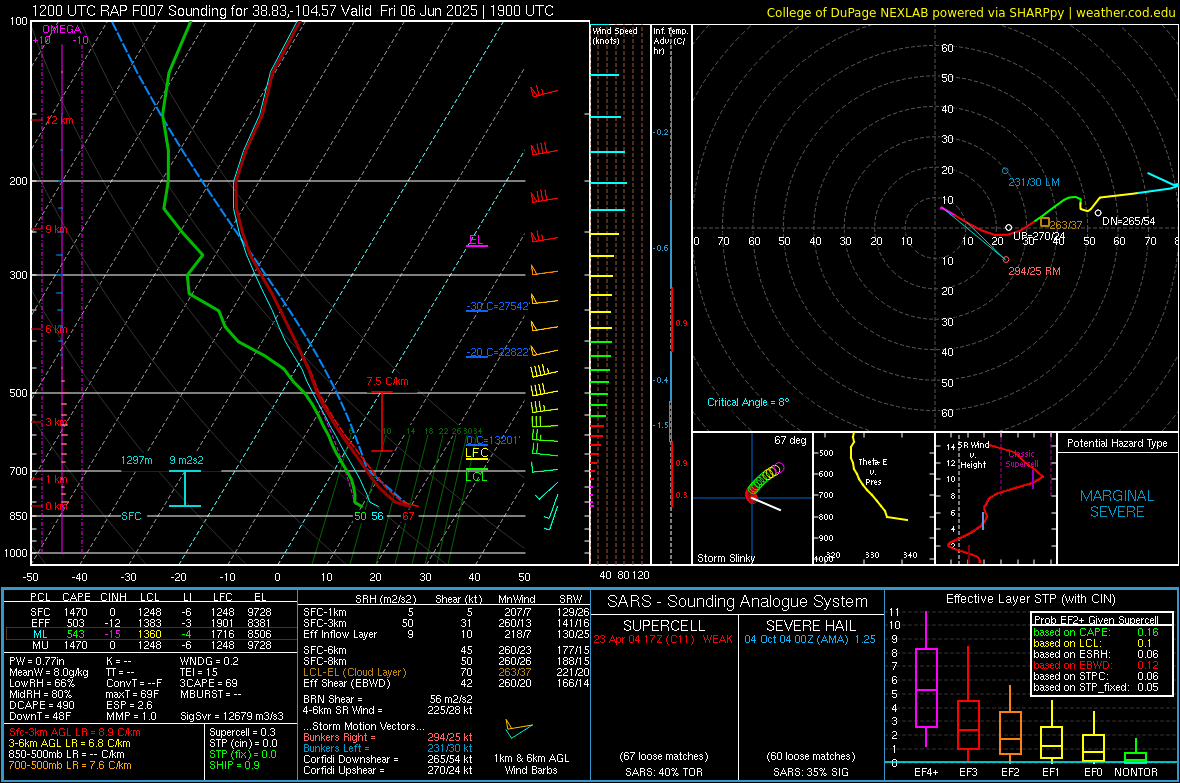Click the '04 Oct 04 00Z (AMA) 1.25' analogue
The image size is (1180, 783).
point(810,639)
